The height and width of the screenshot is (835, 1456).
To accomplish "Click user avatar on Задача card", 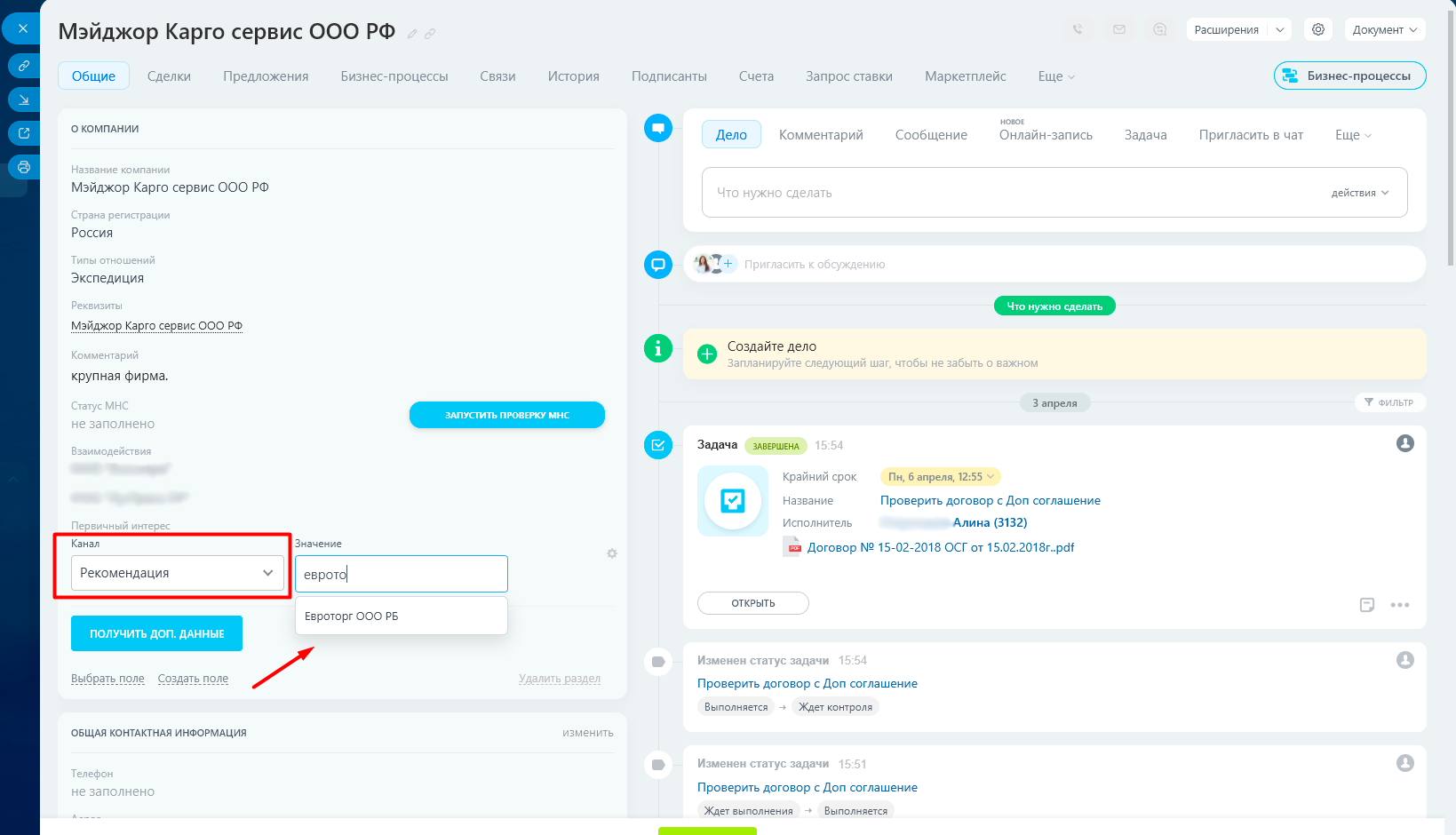I will click(1405, 443).
